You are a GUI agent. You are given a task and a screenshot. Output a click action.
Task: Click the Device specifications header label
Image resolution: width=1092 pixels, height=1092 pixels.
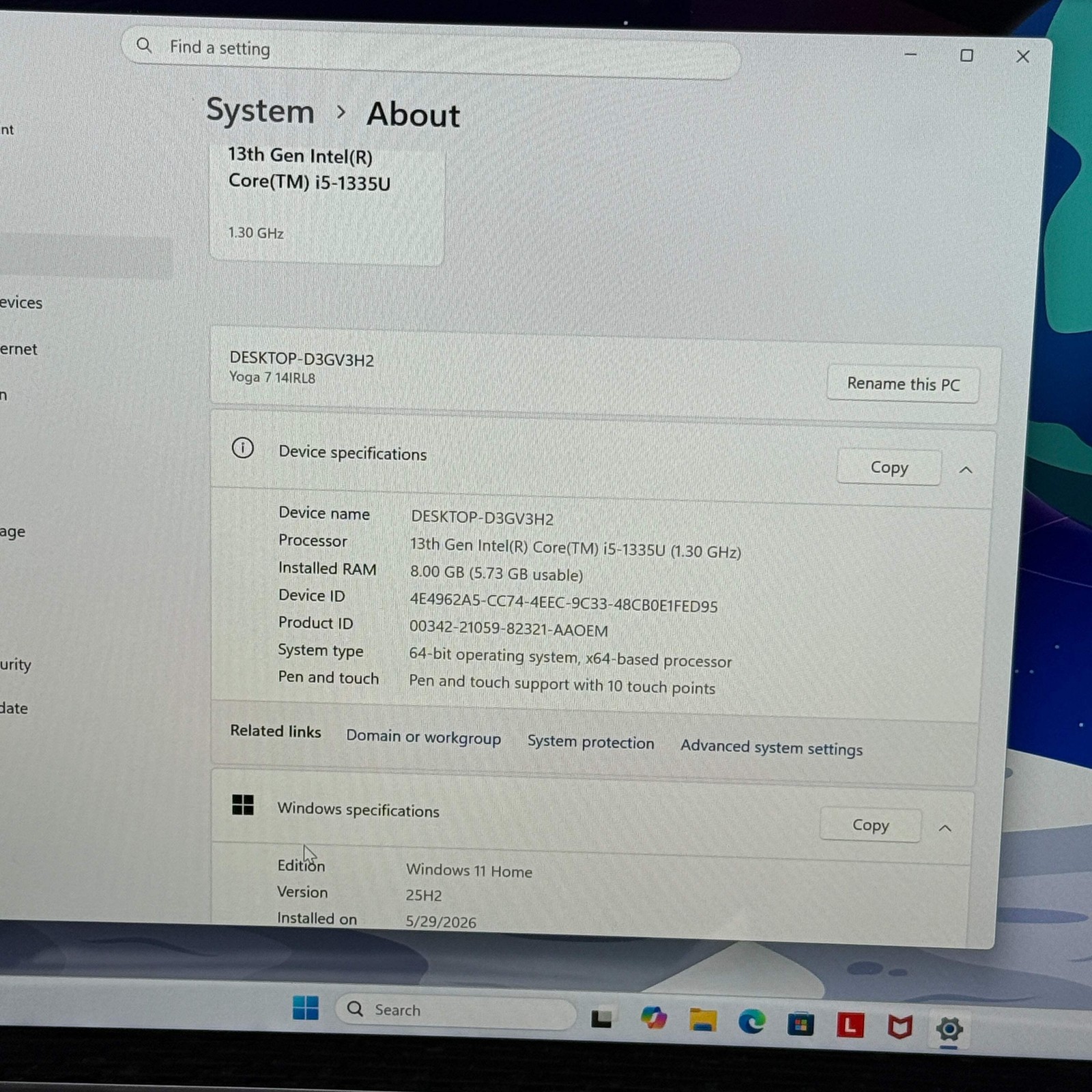pyautogui.click(x=352, y=453)
